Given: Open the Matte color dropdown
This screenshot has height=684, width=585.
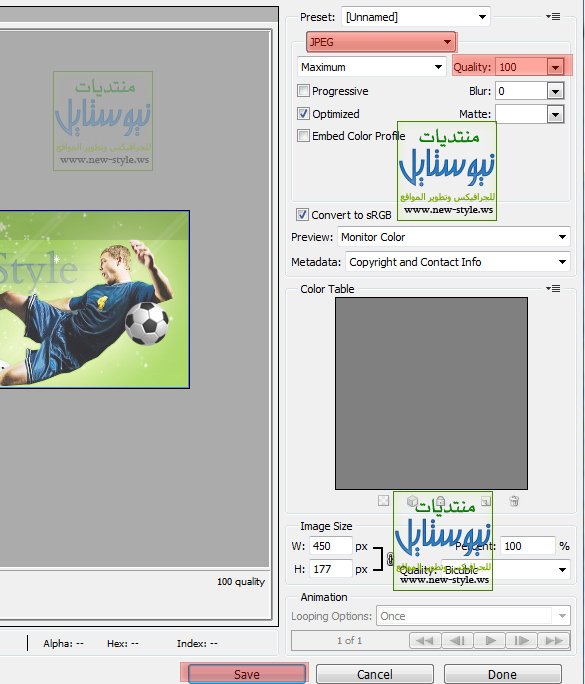Looking at the screenshot, I should 555,114.
